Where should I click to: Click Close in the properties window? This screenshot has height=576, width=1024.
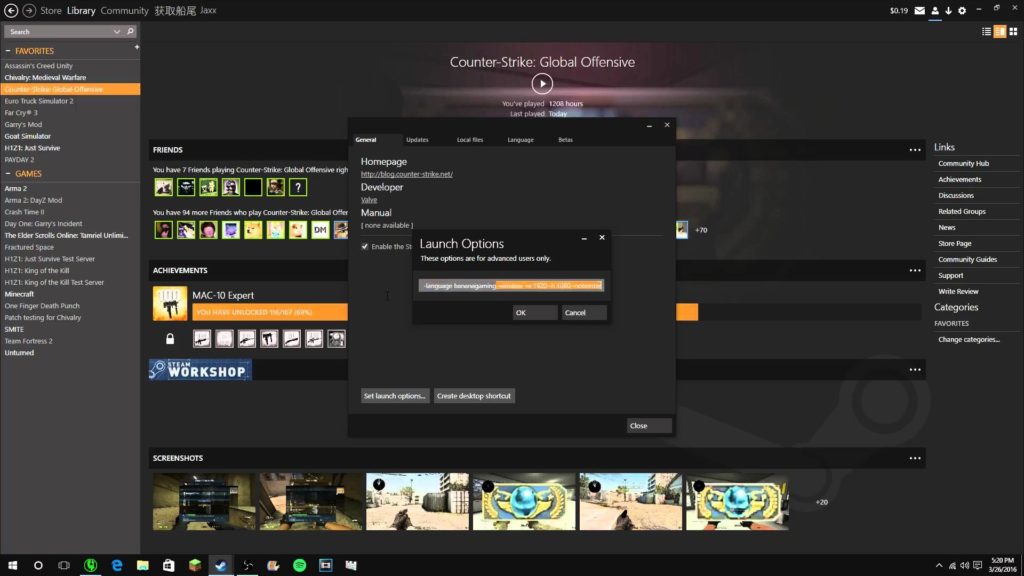coord(648,426)
